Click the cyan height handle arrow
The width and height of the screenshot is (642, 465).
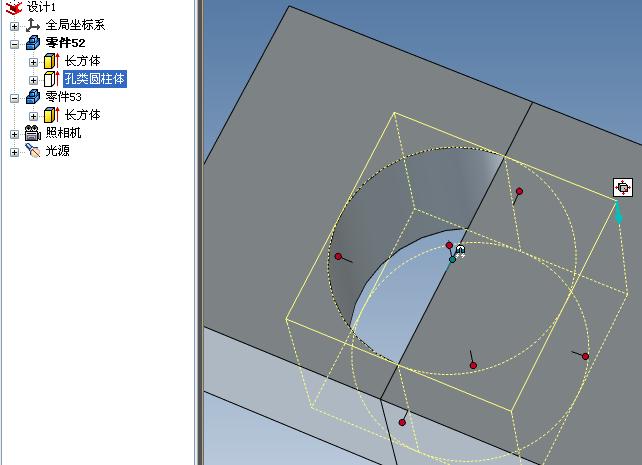(x=619, y=213)
